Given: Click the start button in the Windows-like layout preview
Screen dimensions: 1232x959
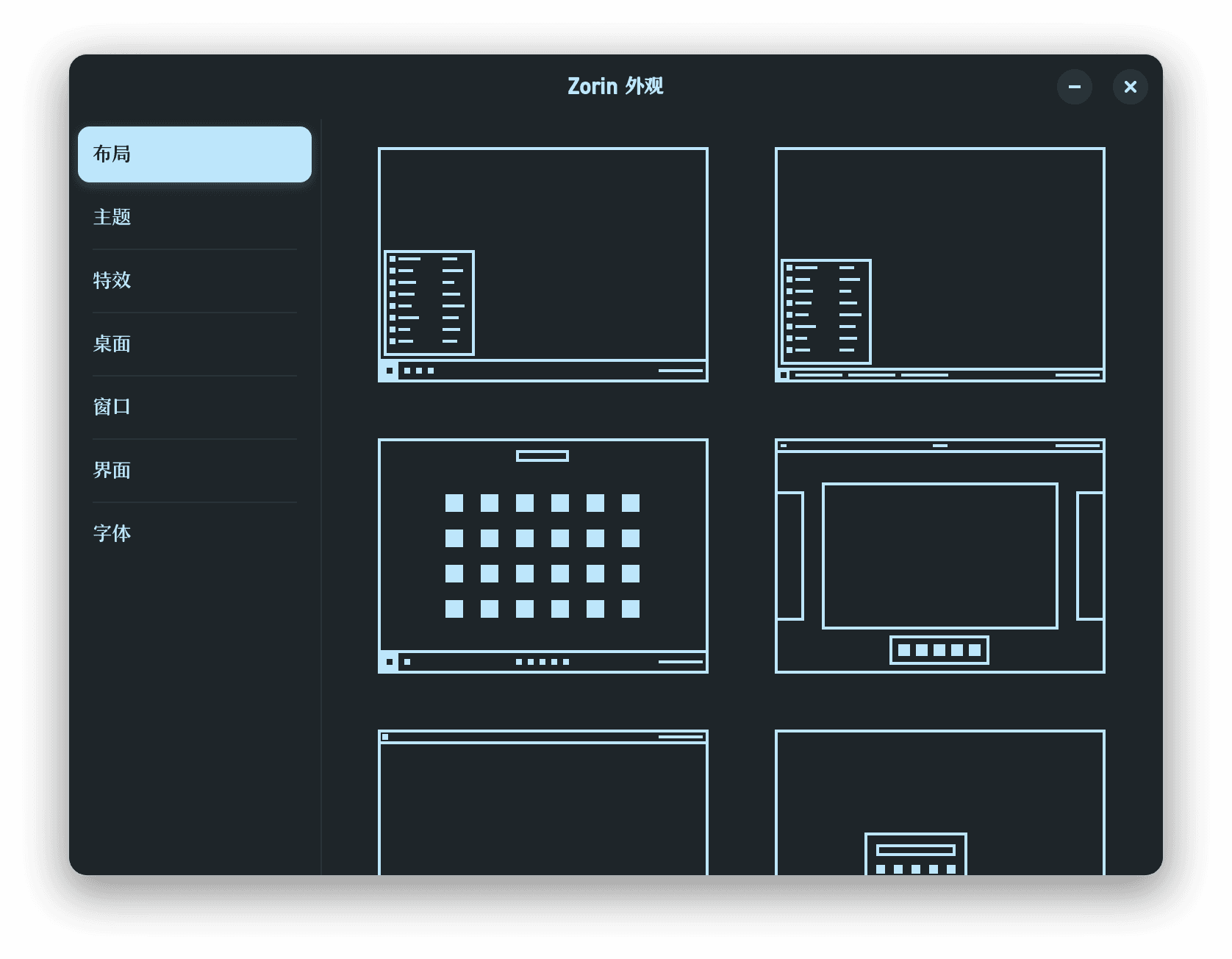Looking at the screenshot, I should click(390, 371).
